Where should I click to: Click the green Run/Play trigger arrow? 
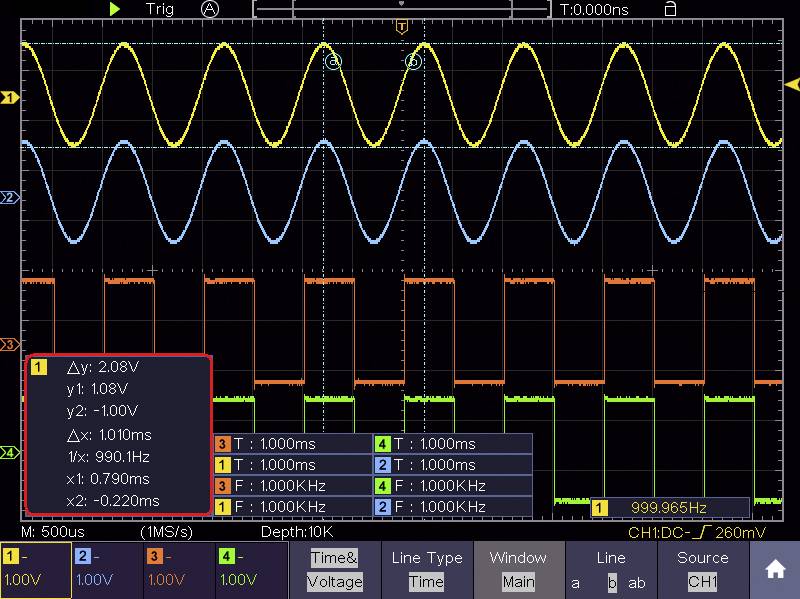114,10
